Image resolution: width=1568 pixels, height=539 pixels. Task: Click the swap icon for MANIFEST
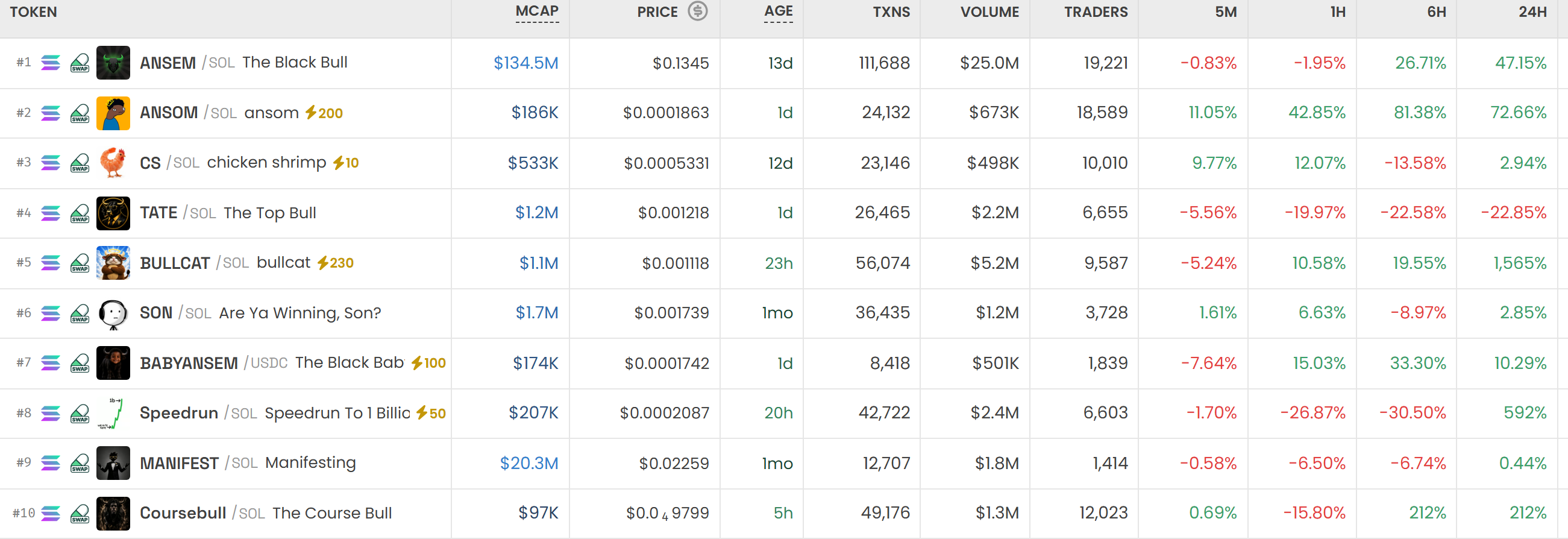click(80, 463)
